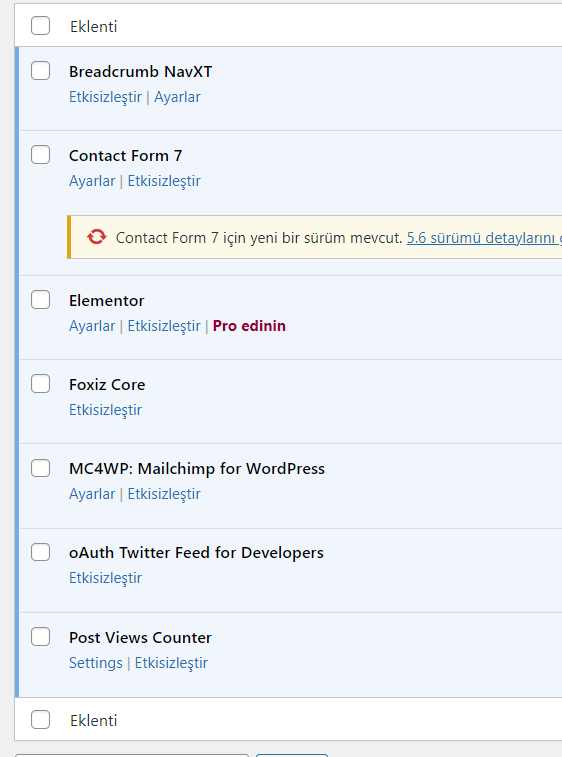Deactivate Foxiz Core plugin
This screenshot has height=757, width=562.
coord(105,410)
